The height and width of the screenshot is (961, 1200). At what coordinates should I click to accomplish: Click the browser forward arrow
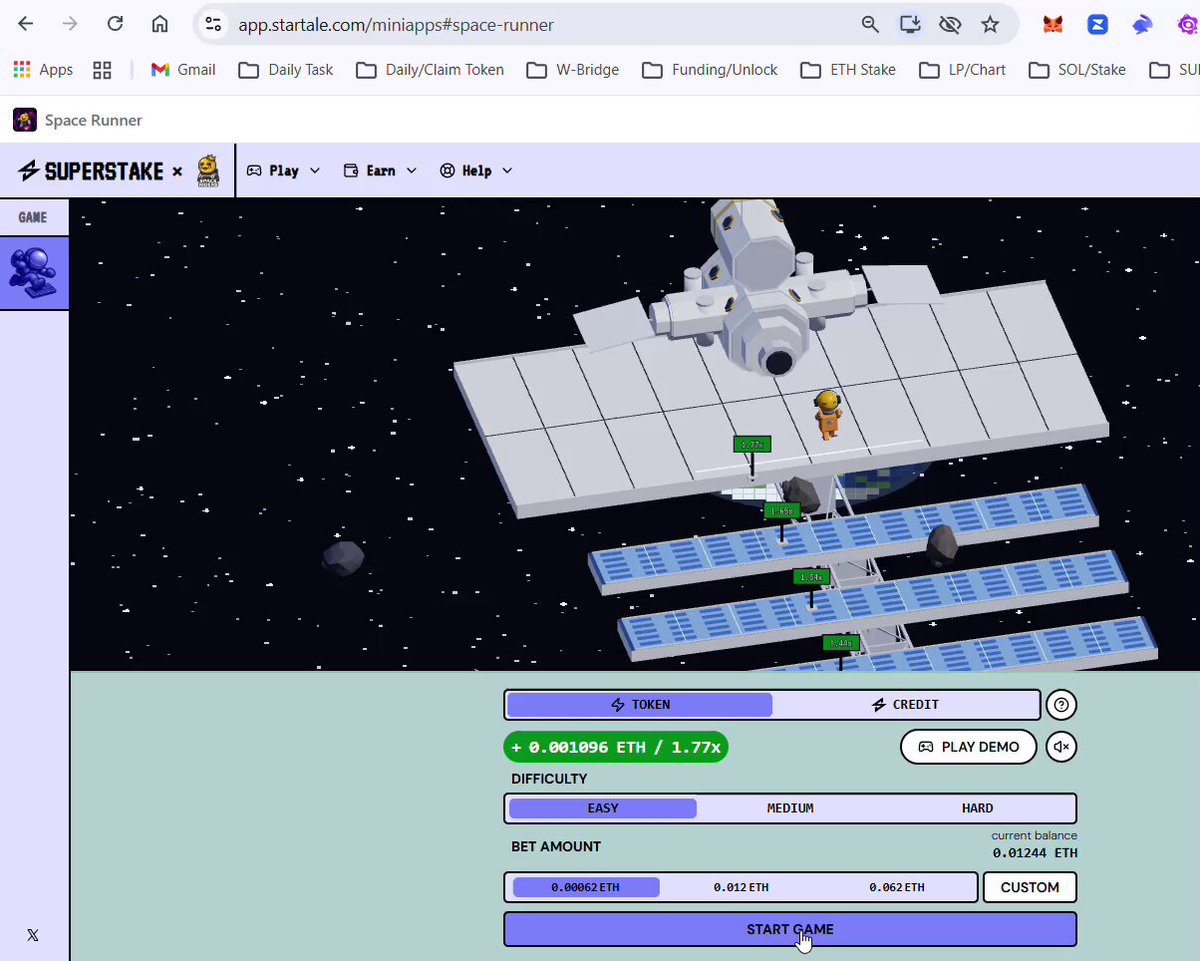tap(70, 24)
